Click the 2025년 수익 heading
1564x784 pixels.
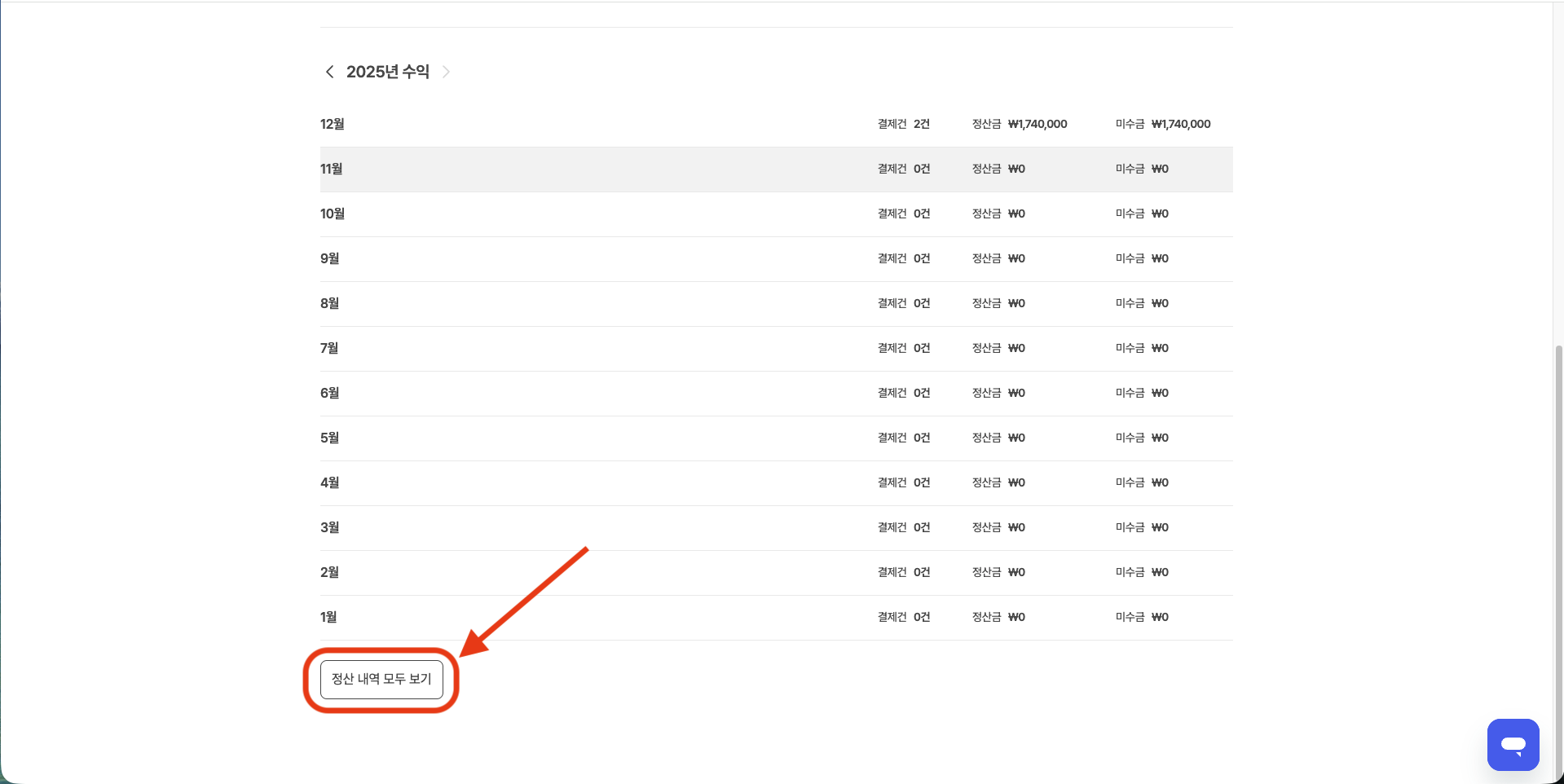(388, 72)
